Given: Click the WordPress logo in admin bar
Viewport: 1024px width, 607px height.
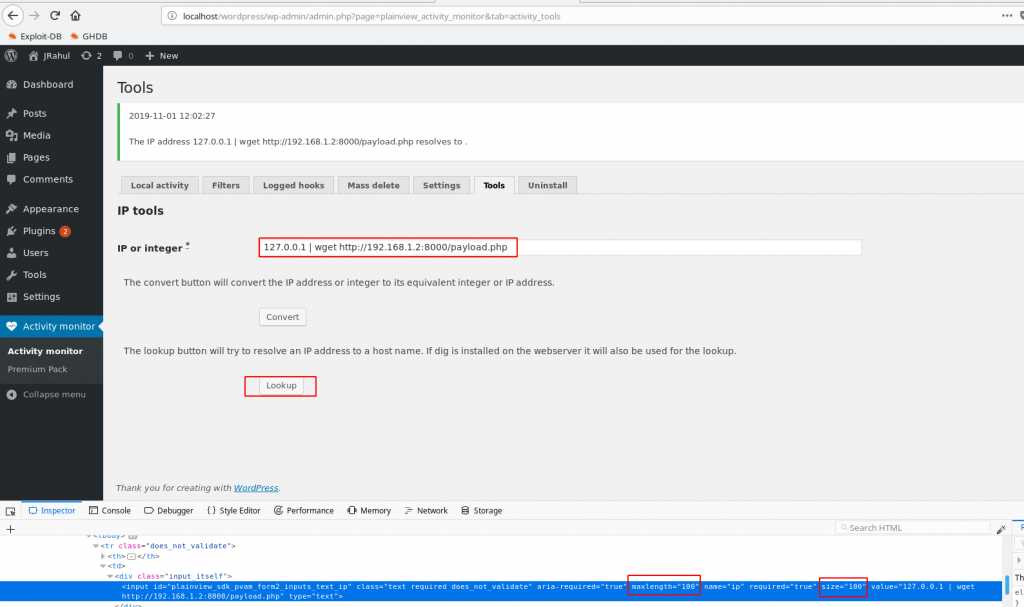Looking at the screenshot, I should 11,56.
